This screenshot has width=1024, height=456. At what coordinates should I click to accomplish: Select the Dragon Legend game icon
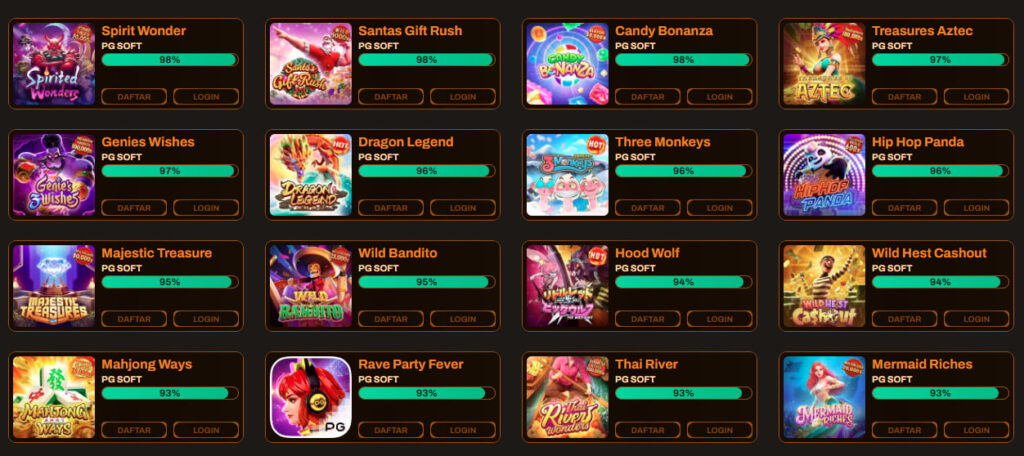(311, 175)
